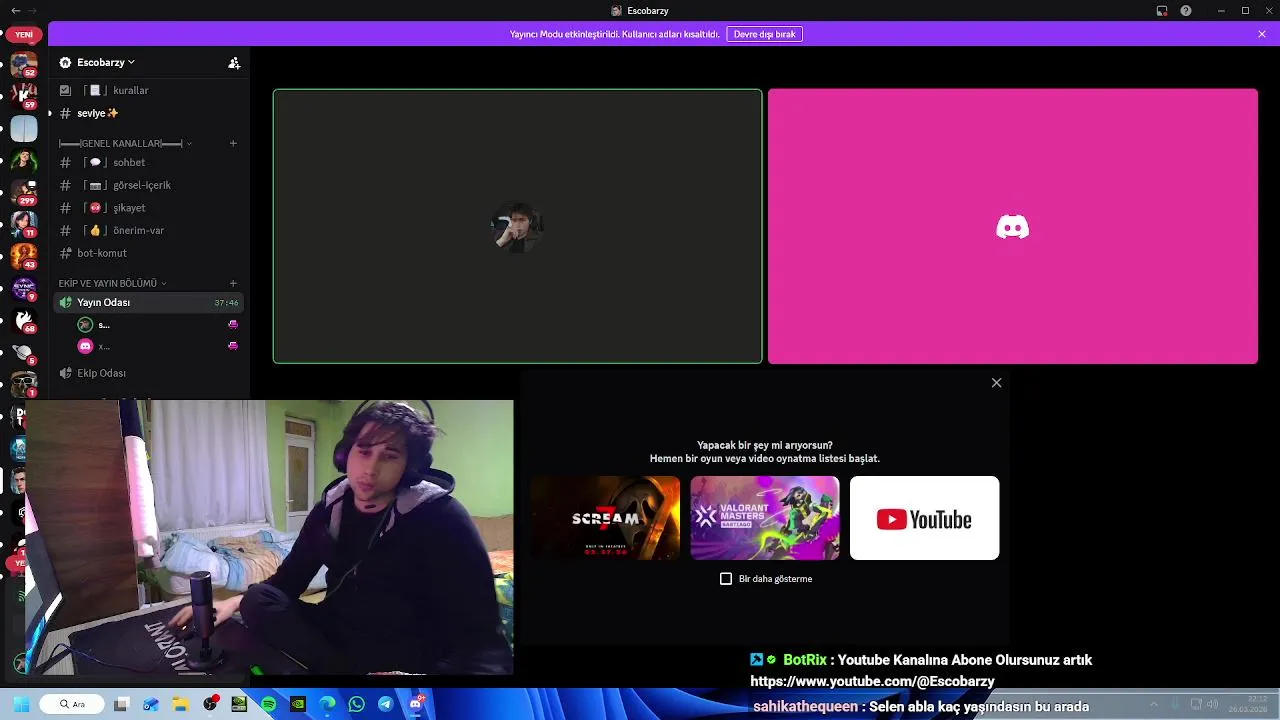Check the 'Bir daha gösterme' checkbox
1280x720 pixels.
[x=726, y=579]
